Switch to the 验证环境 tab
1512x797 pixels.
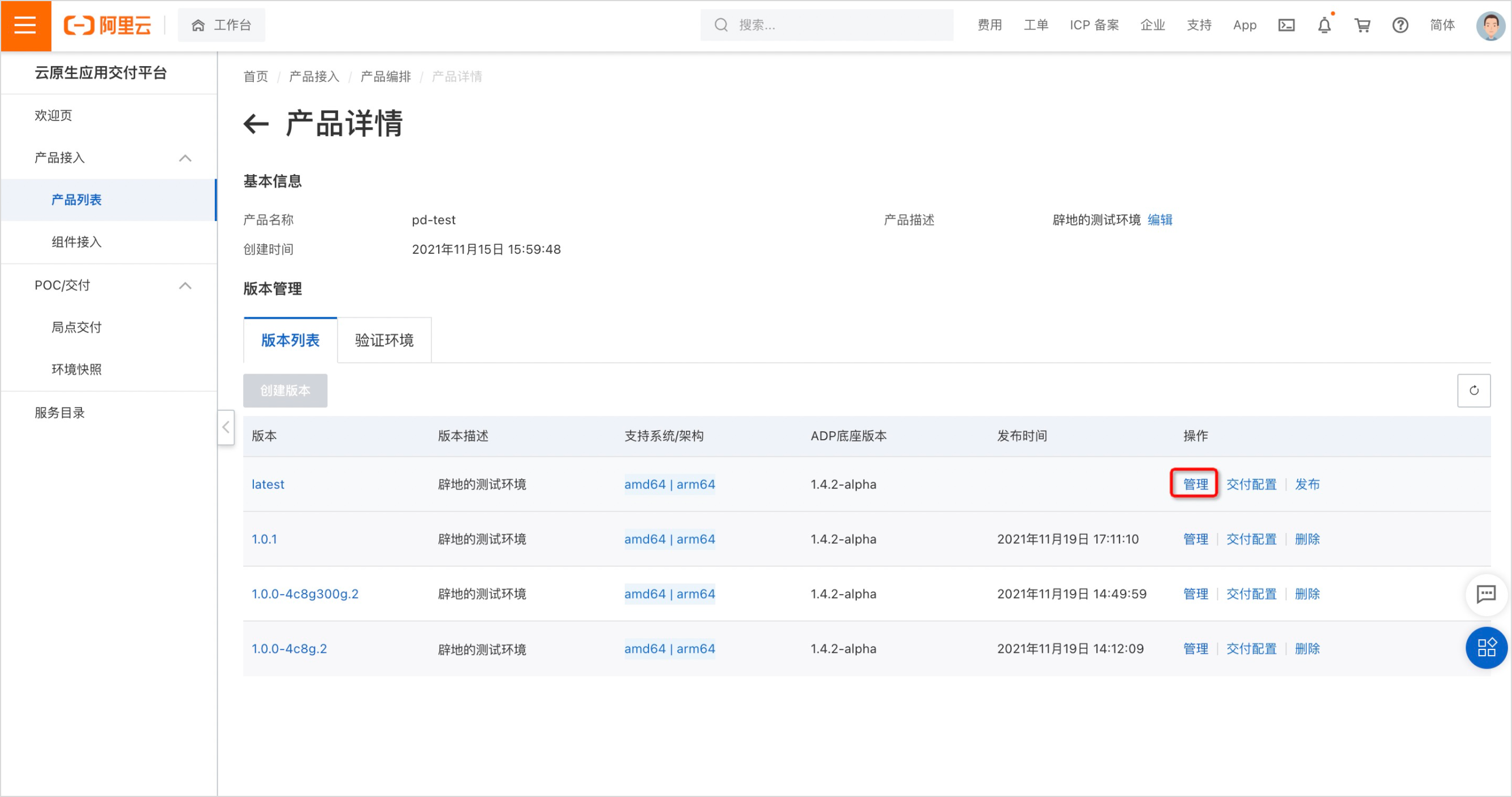point(384,340)
